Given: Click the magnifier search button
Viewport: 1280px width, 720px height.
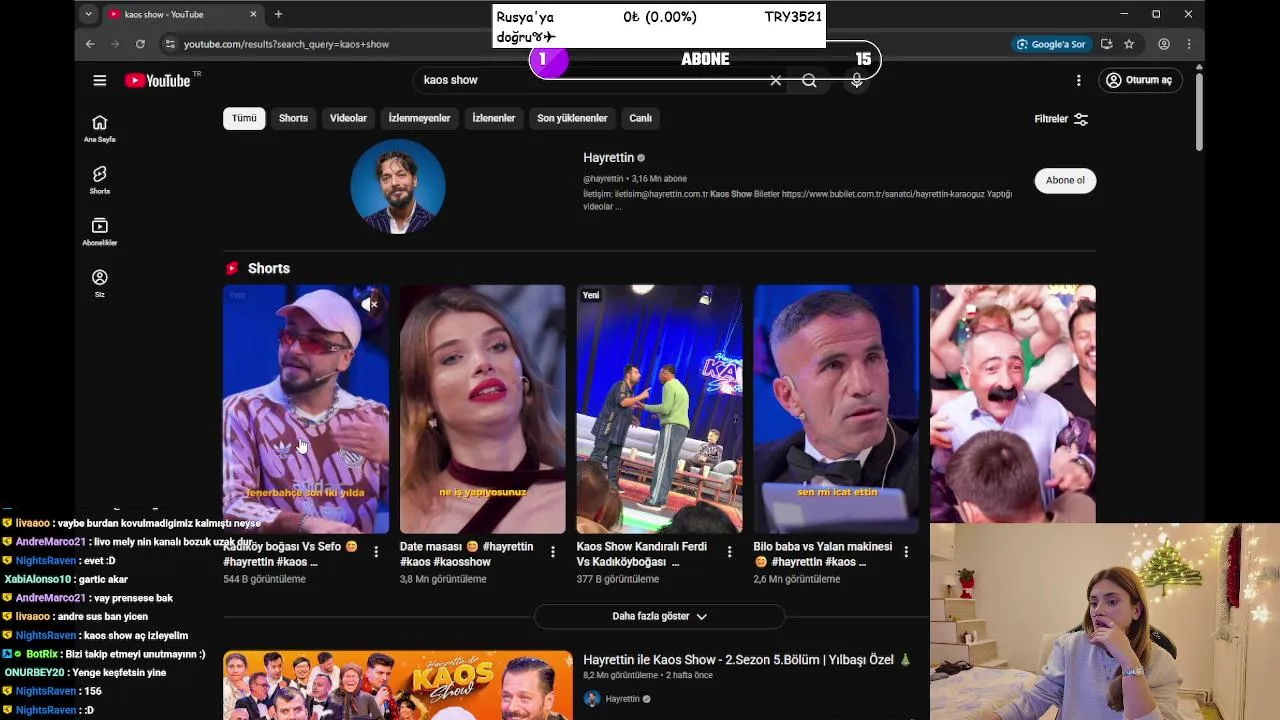Looking at the screenshot, I should pyautogui.click(x=809, y=80).
